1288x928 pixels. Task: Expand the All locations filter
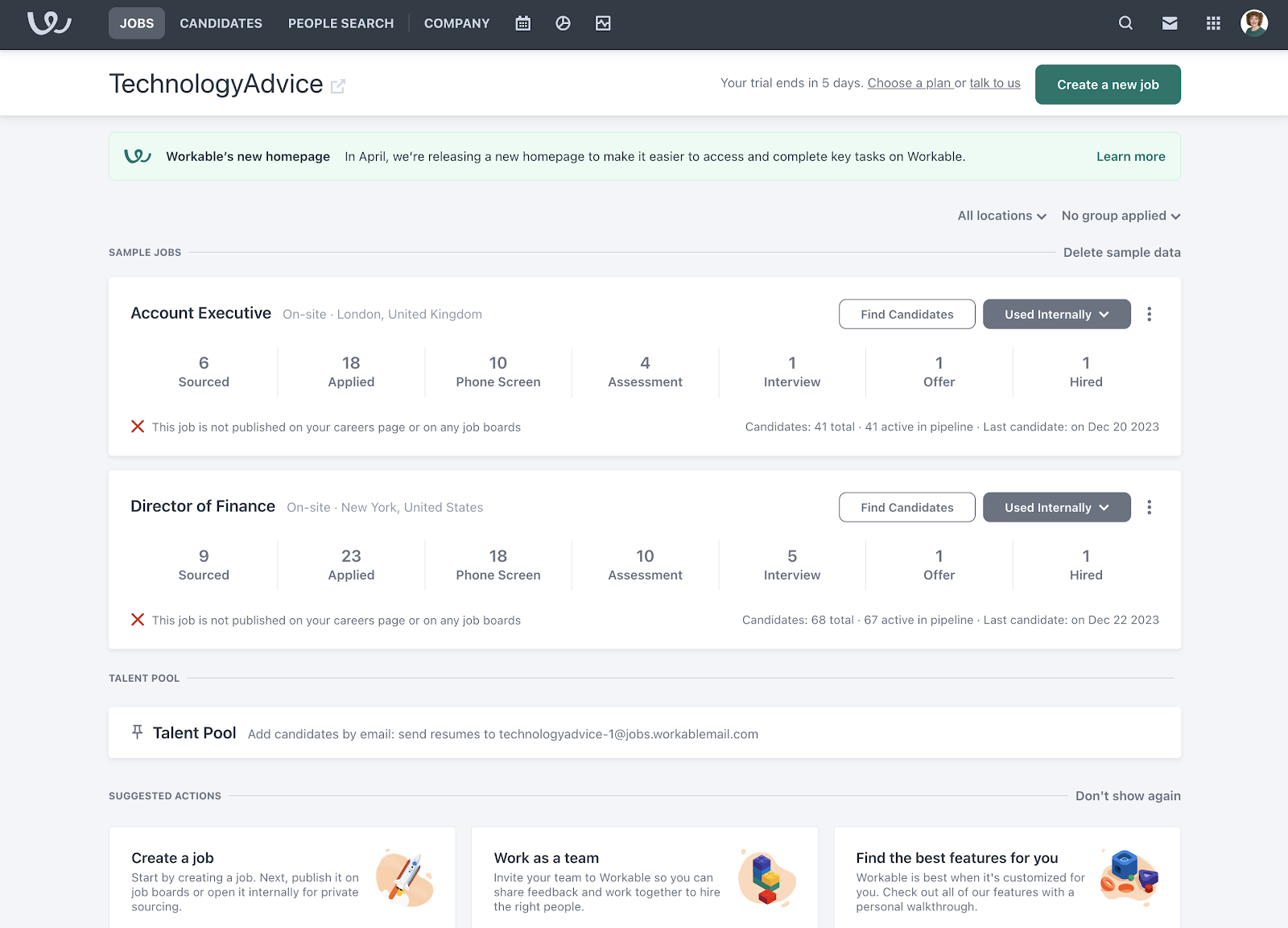(x=1002, y=216)
